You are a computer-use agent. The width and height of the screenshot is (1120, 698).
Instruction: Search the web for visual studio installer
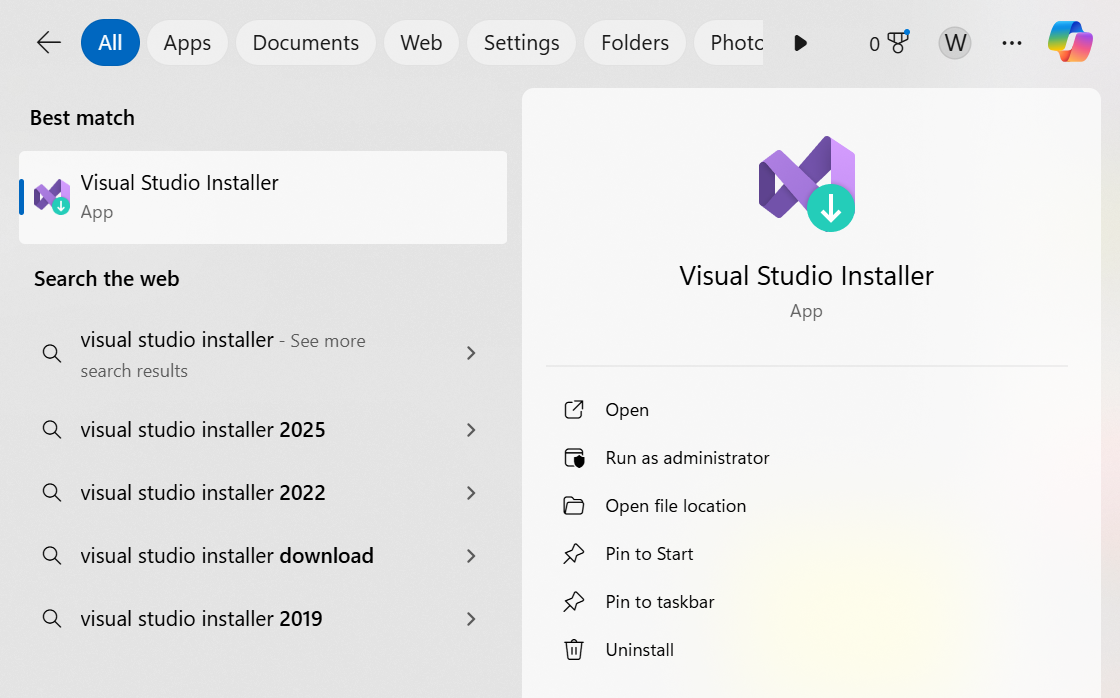click(263, 354)
